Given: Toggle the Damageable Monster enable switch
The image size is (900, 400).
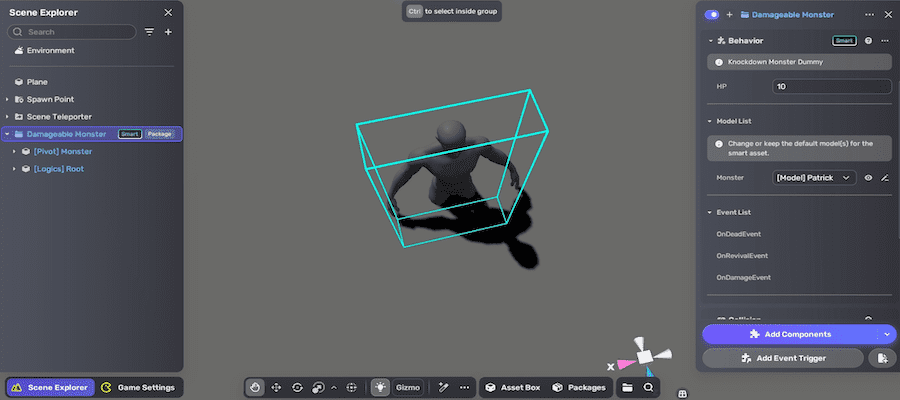Looking at the screenshot, I should pyautogui.click(x=712, y=14).
